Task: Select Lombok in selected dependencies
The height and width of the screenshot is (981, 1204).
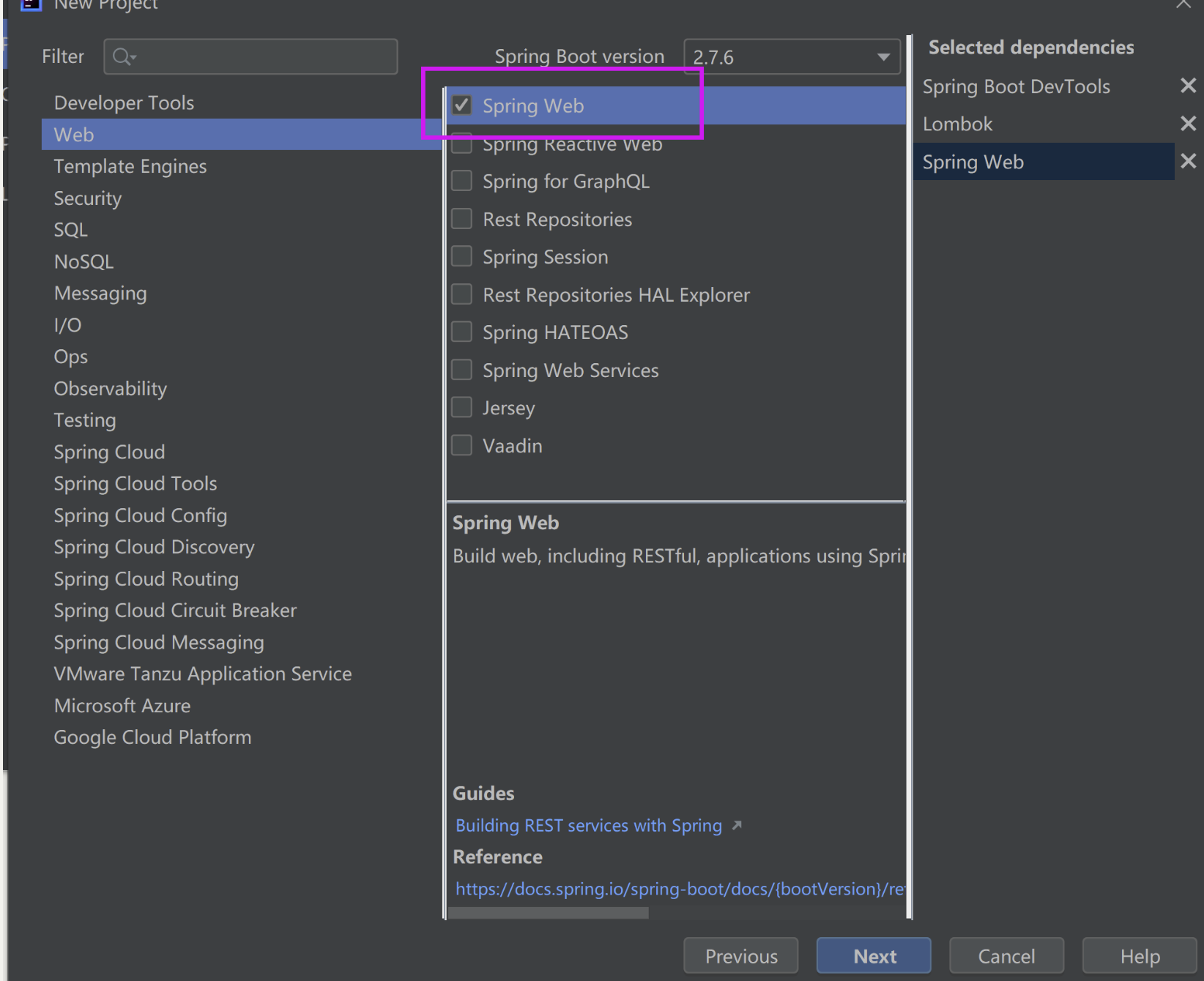Action: 958,124
